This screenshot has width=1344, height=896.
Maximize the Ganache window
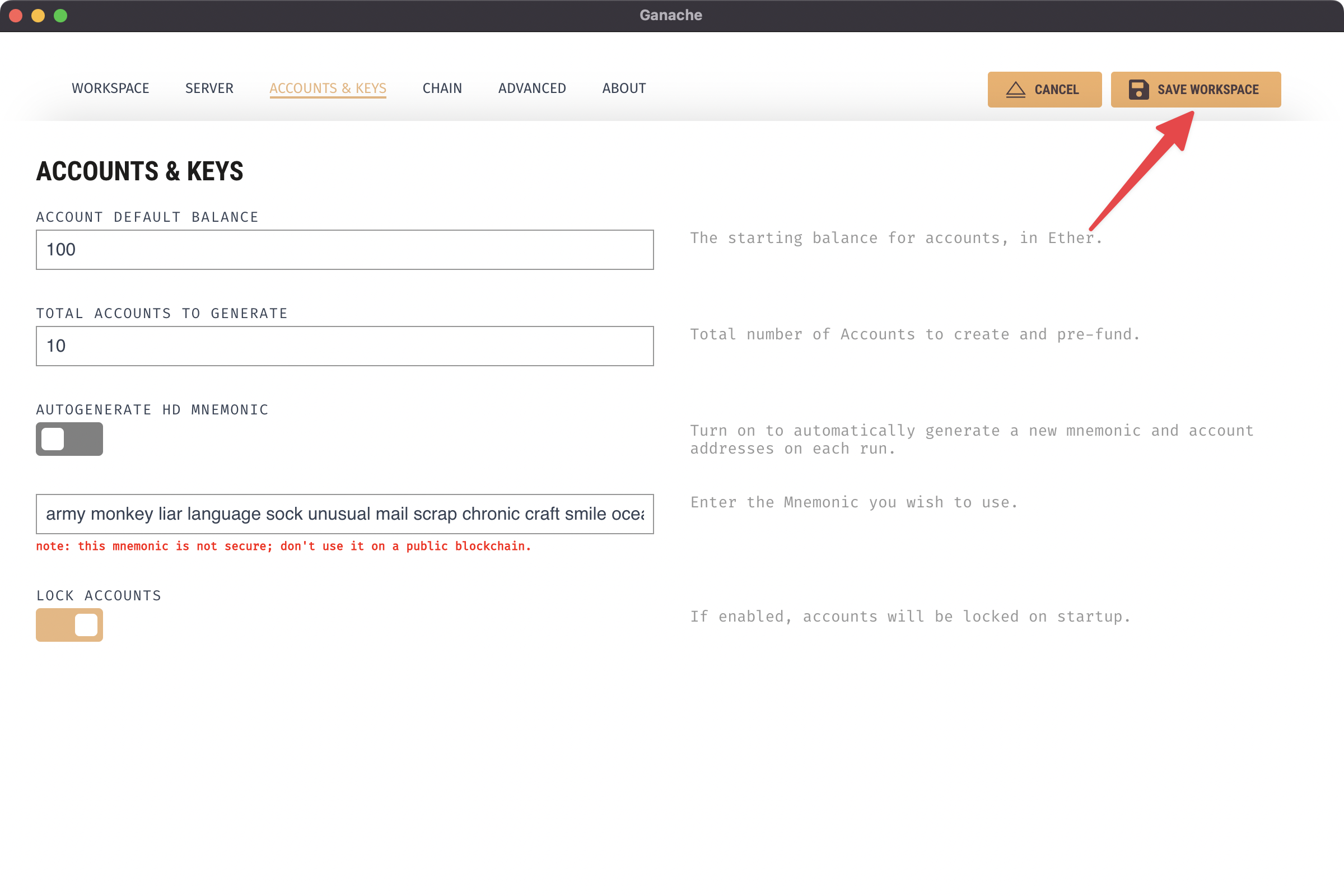pos(60,16)
